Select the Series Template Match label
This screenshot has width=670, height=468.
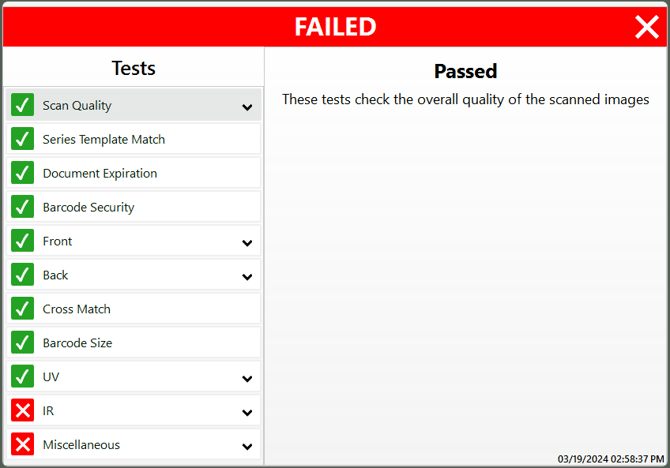pyautogui.click(x=104, y=139)
